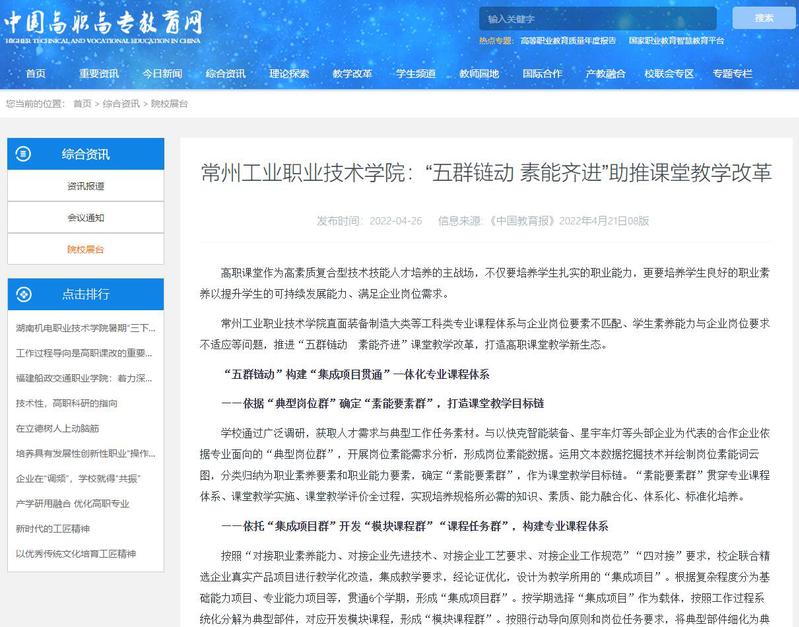This screenshot has width=799, height=627.
Task: Select 院校展台 in the sidebar
Action: (86, 249)
